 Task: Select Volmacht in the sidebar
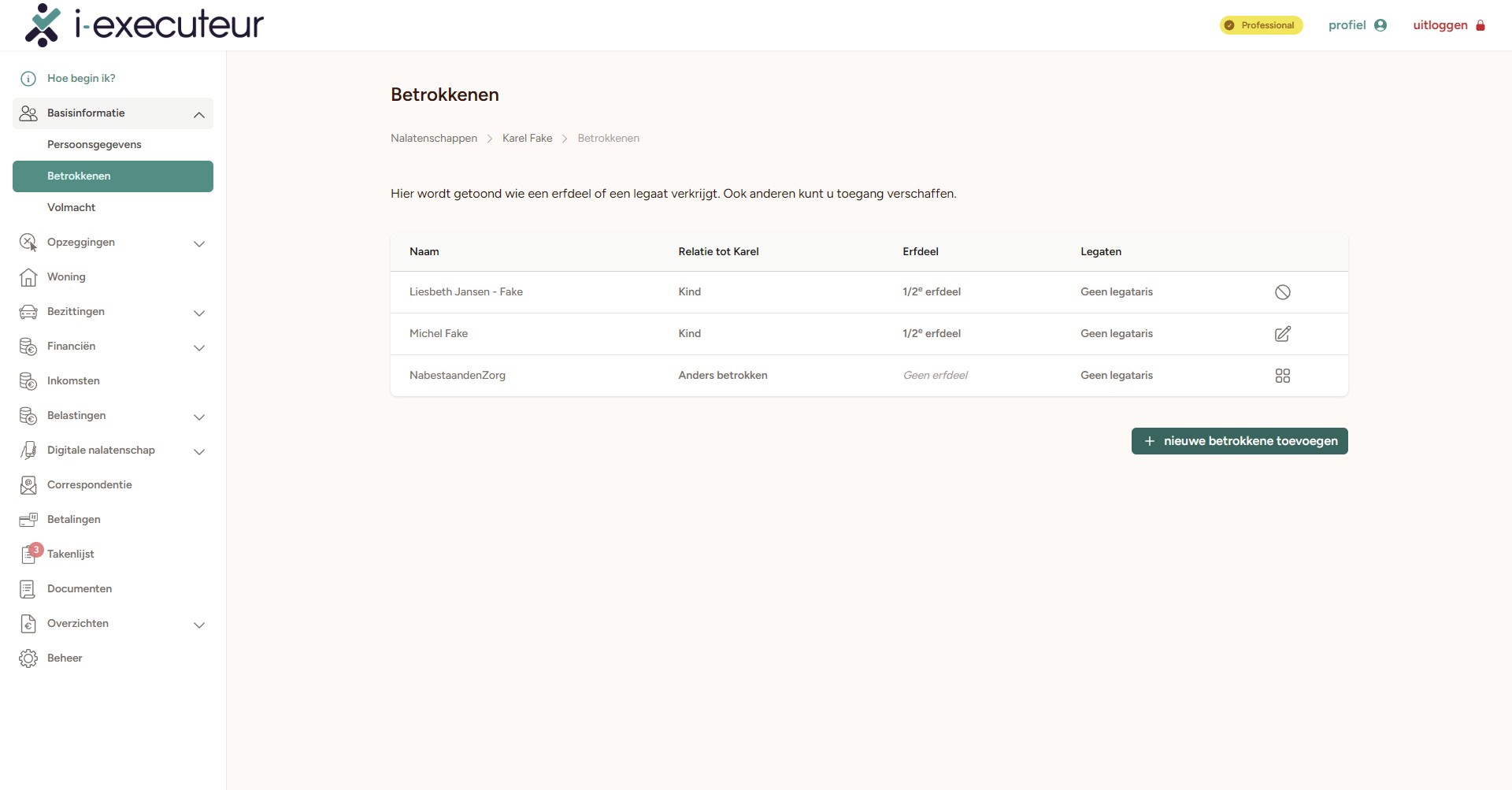click(x=71, y=208)
